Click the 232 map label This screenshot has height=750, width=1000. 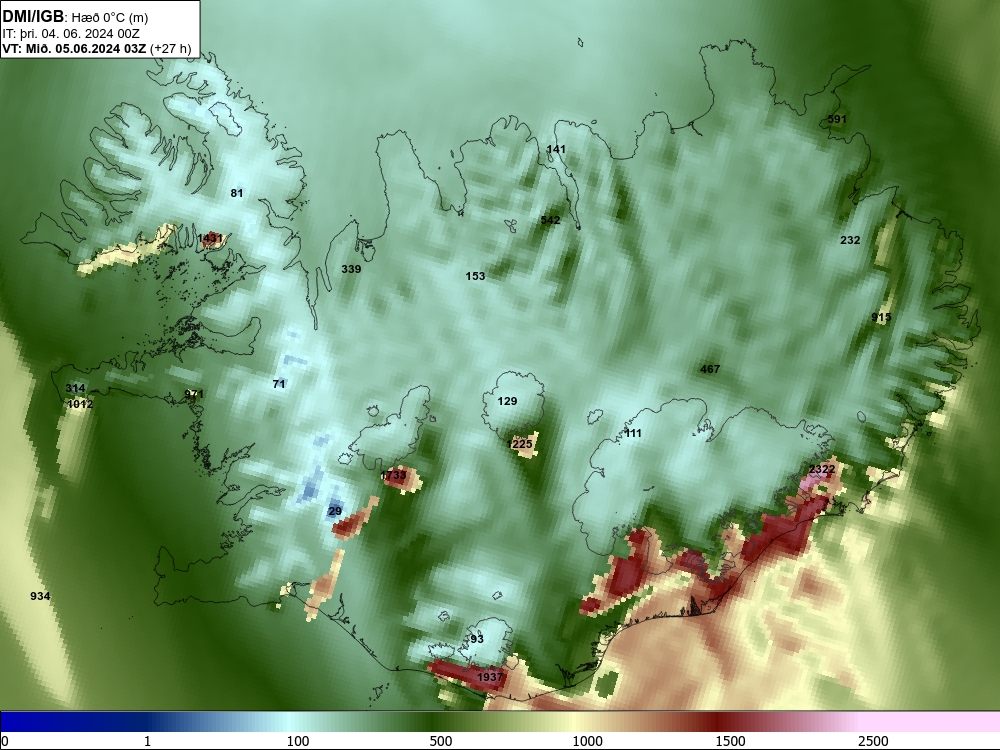coord(850,240)
